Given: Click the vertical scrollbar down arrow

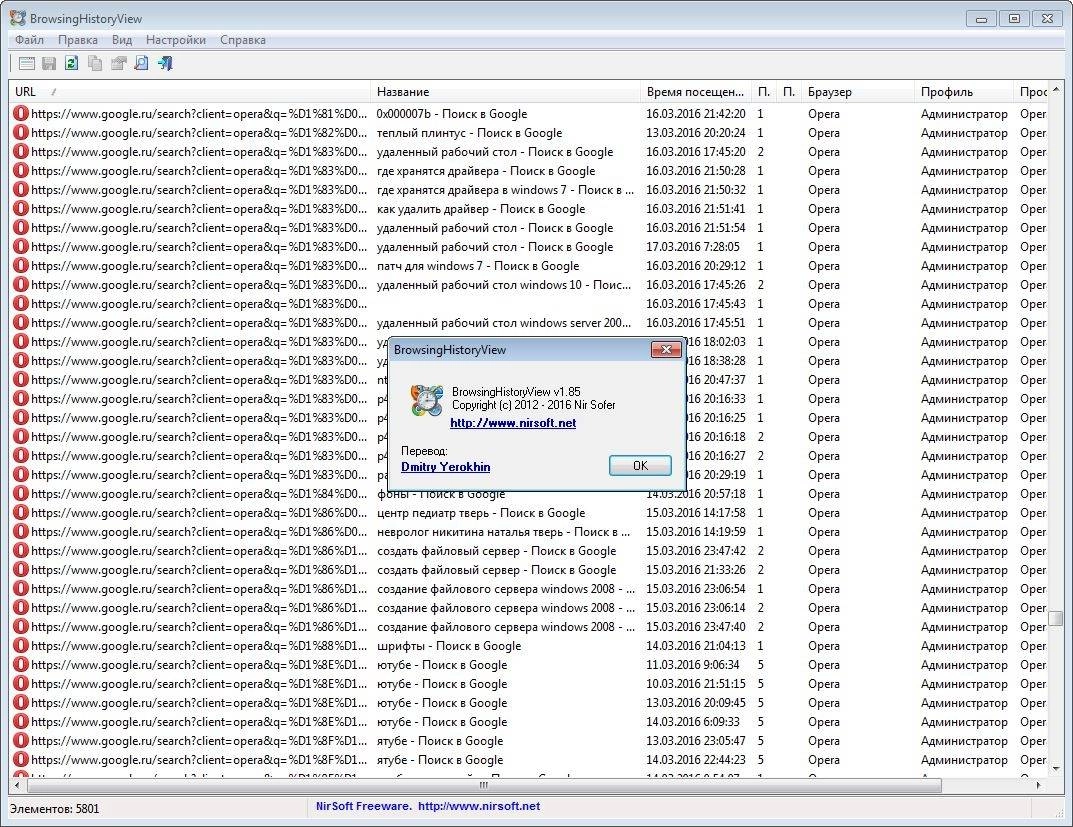Looking at the screenshot, I should 1056,769.
